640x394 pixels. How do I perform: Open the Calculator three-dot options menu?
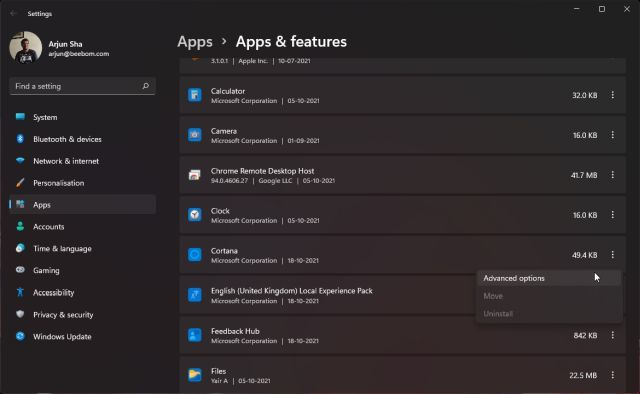coord(612,95)
